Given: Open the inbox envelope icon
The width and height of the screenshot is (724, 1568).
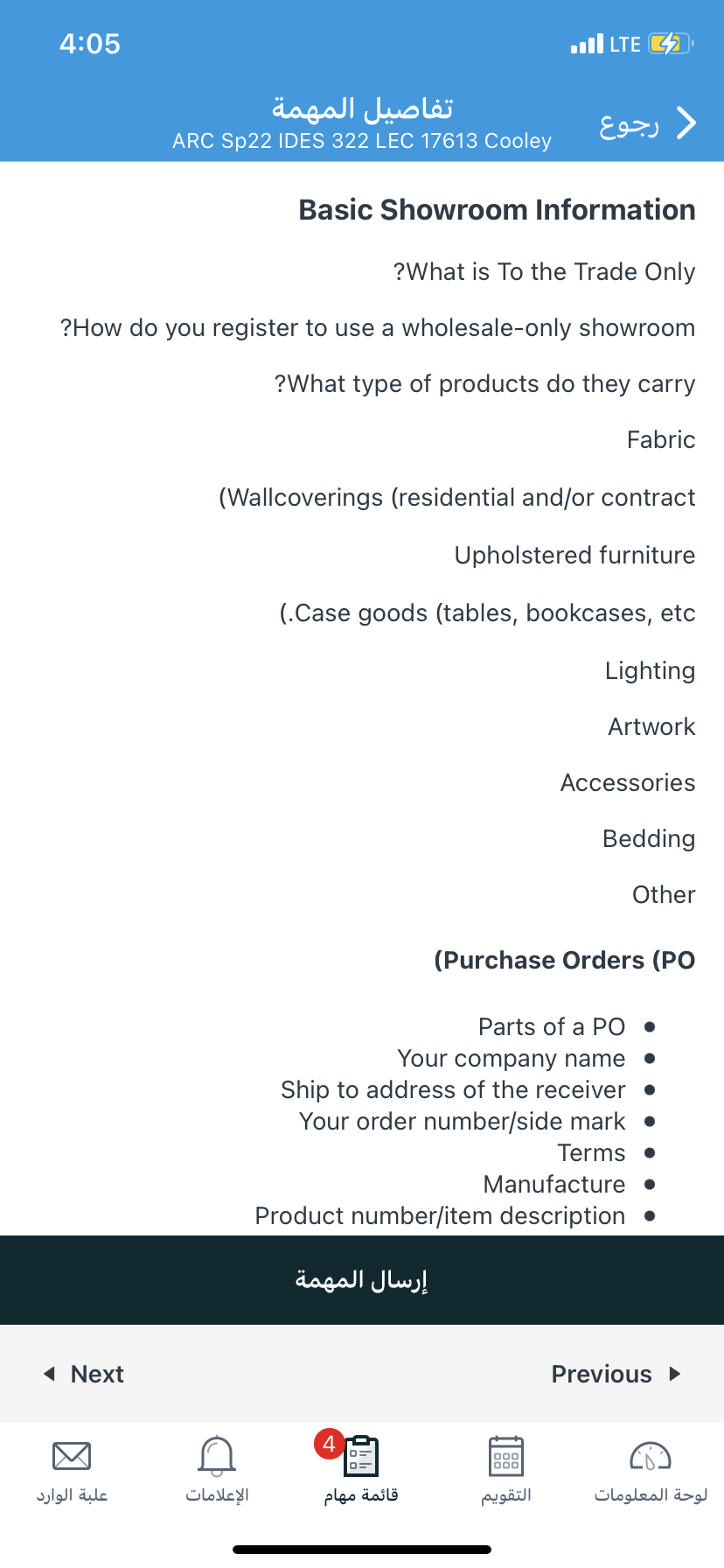Looking at the screenshot, I should (72, 1456).
